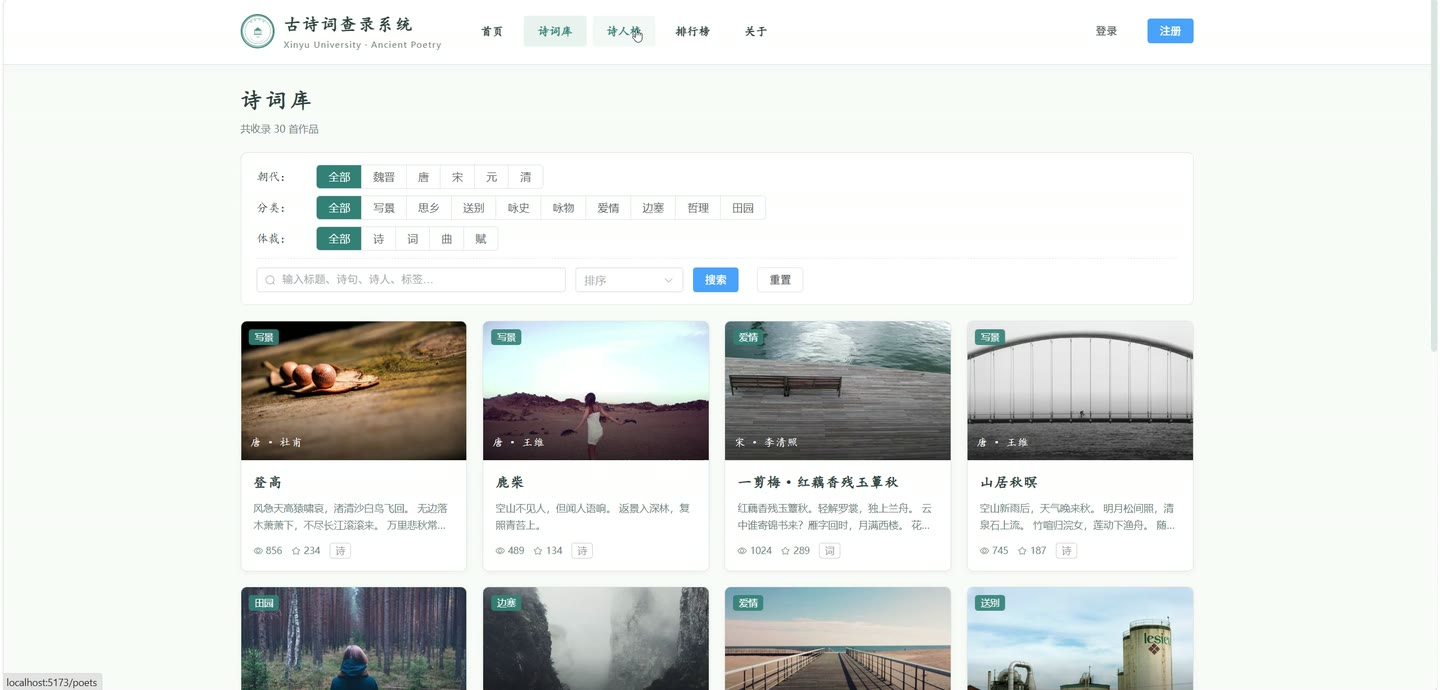Select 曲 genre filter
This screenshot has height=690, width=1440.
(x=447, y=239)
